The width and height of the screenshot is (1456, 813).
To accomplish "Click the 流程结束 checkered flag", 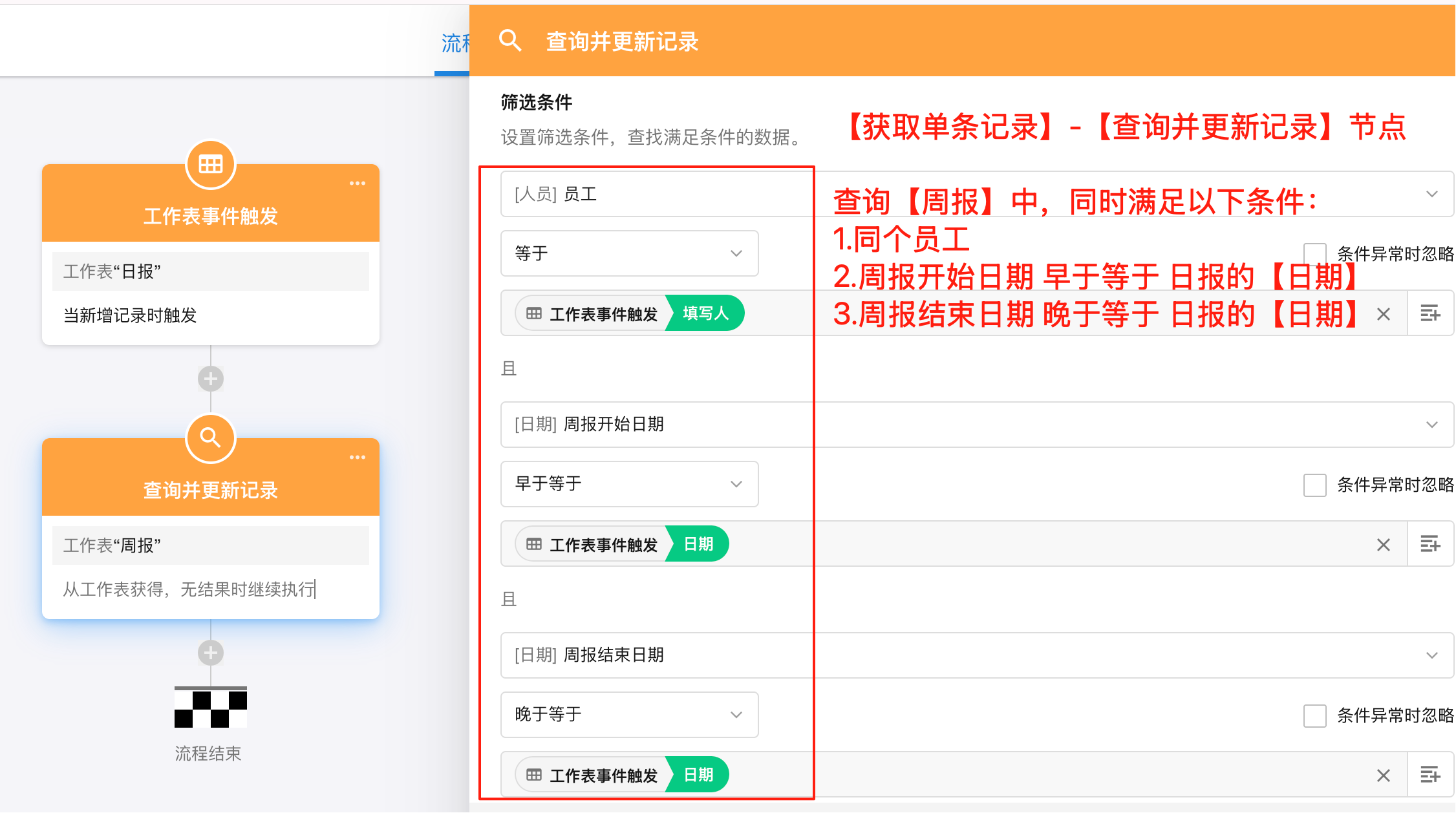I will pyautogui.click(x=210, y=707).
